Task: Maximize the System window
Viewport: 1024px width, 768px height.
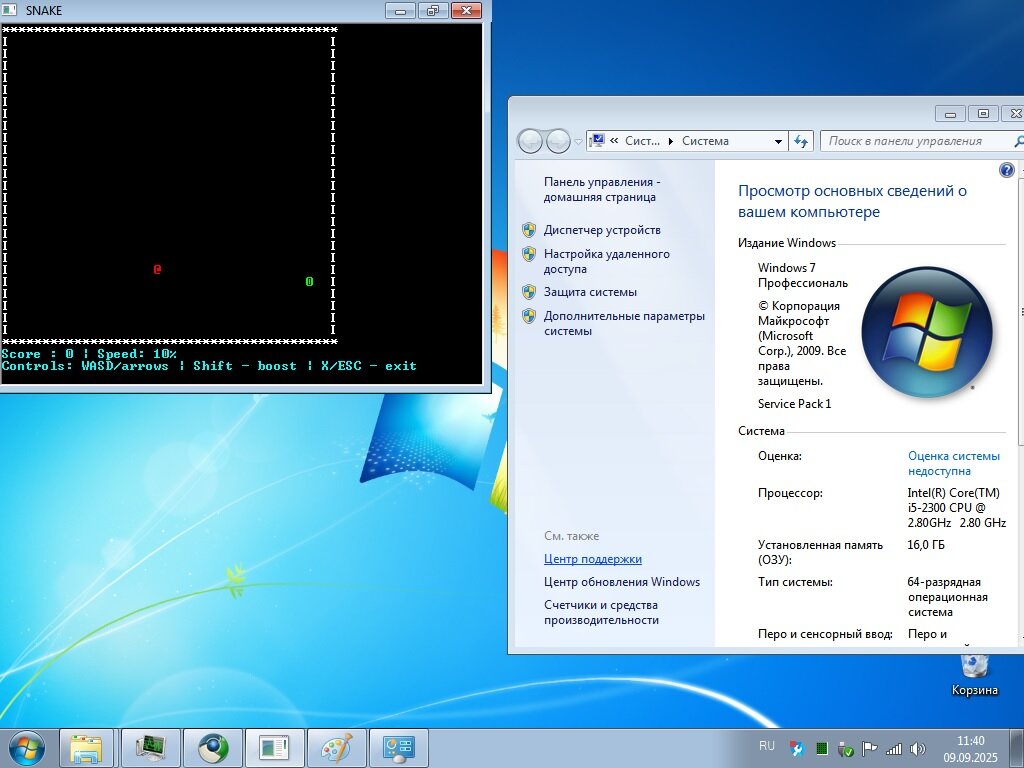Action: [983, 114]
